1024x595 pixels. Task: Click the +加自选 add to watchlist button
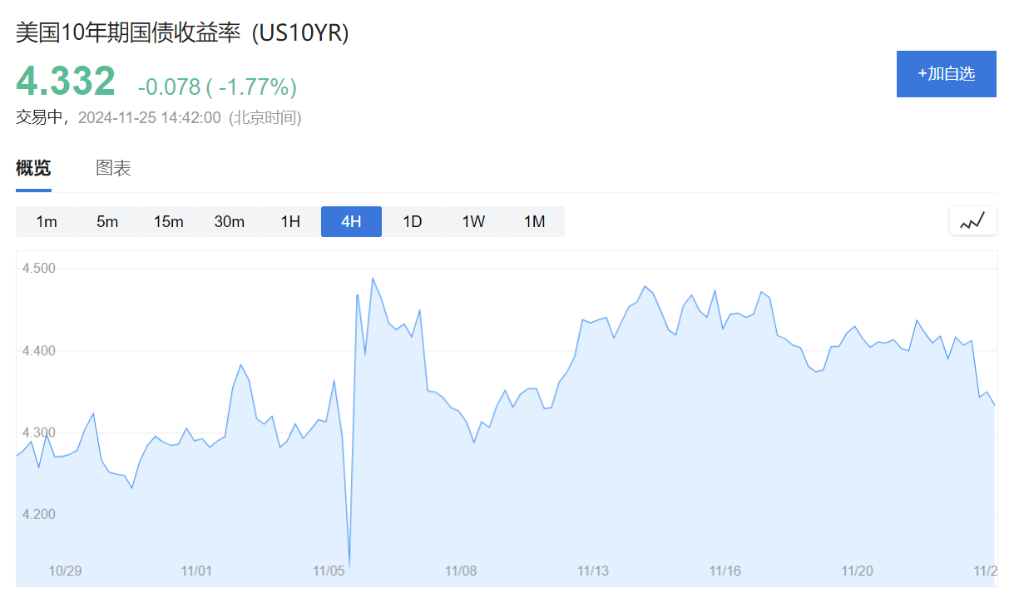point(946,74)
